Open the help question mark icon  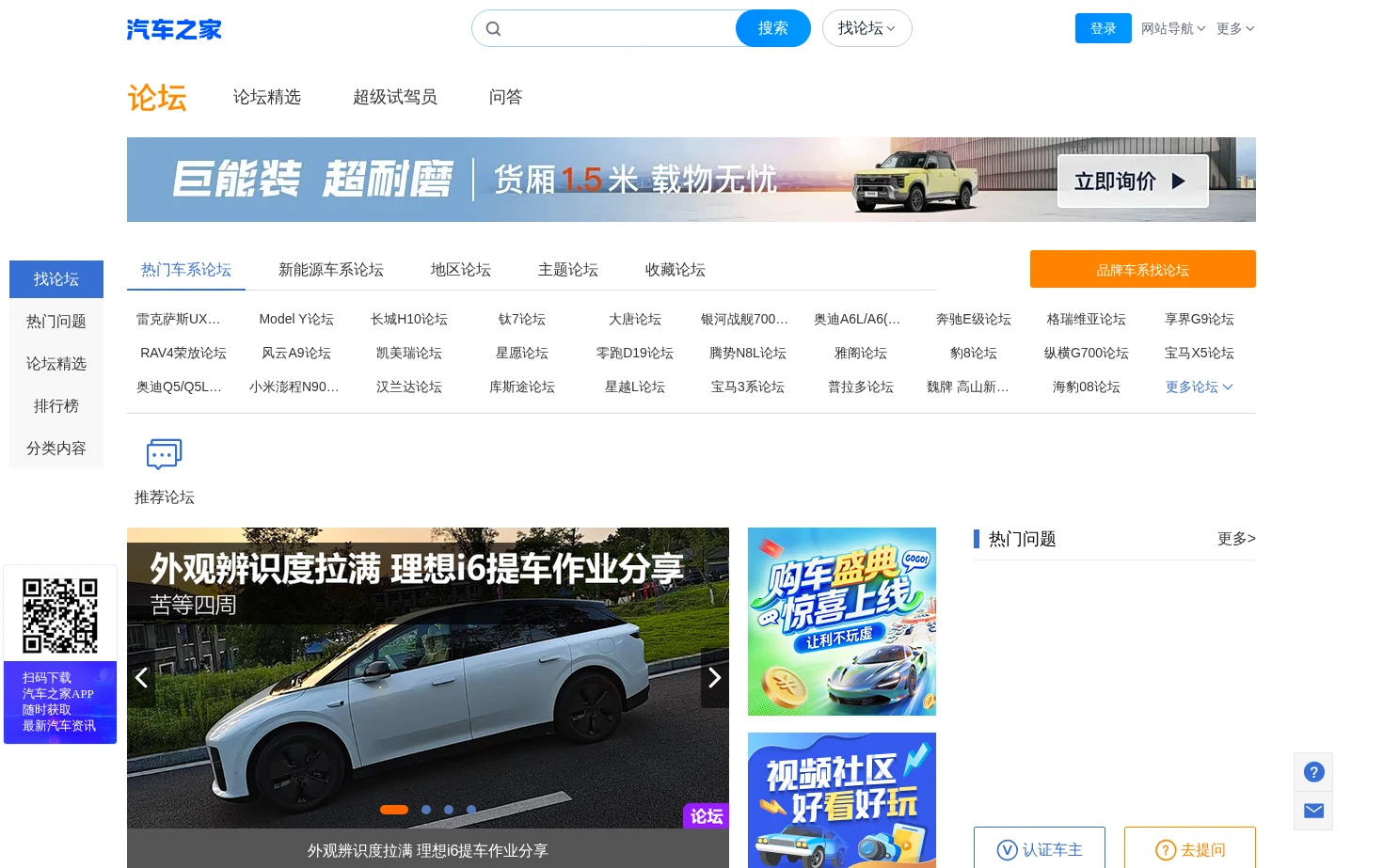1313,772
